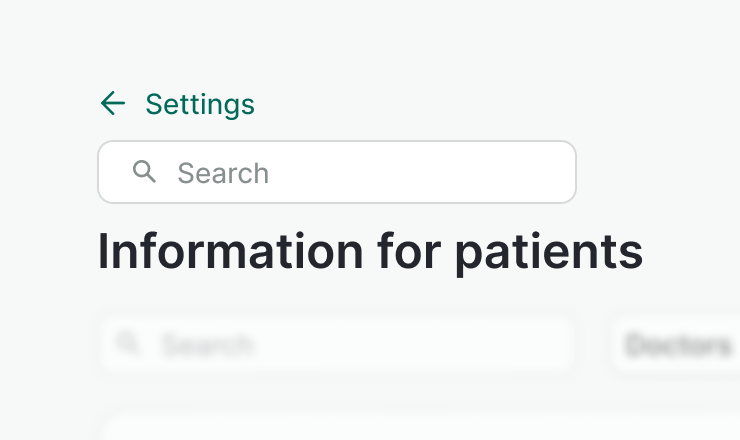
Task: Click the back arrow icon
Action: (x=113, y=103)
